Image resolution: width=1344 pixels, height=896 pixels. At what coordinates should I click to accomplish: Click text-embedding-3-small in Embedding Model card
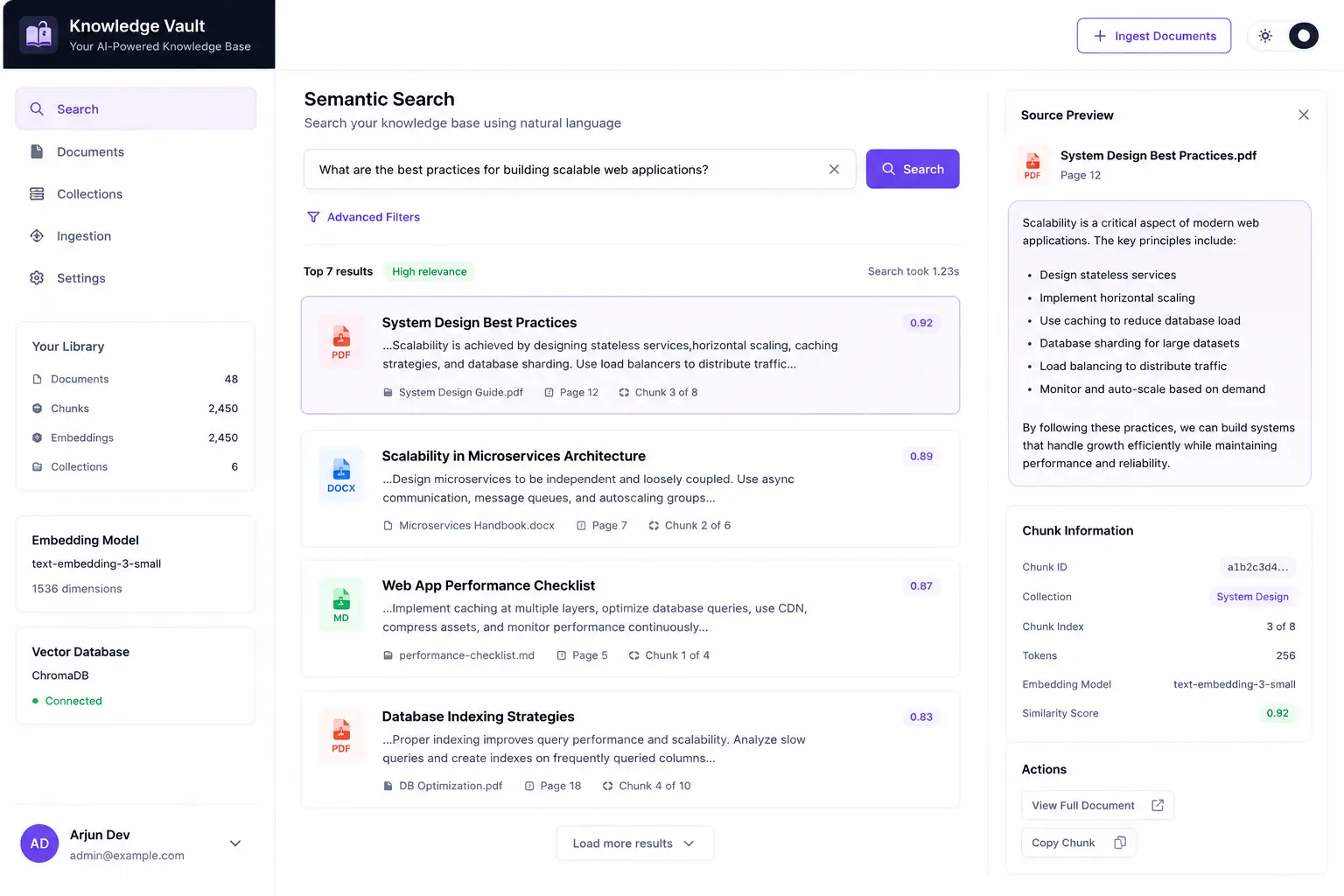[96, 563]
